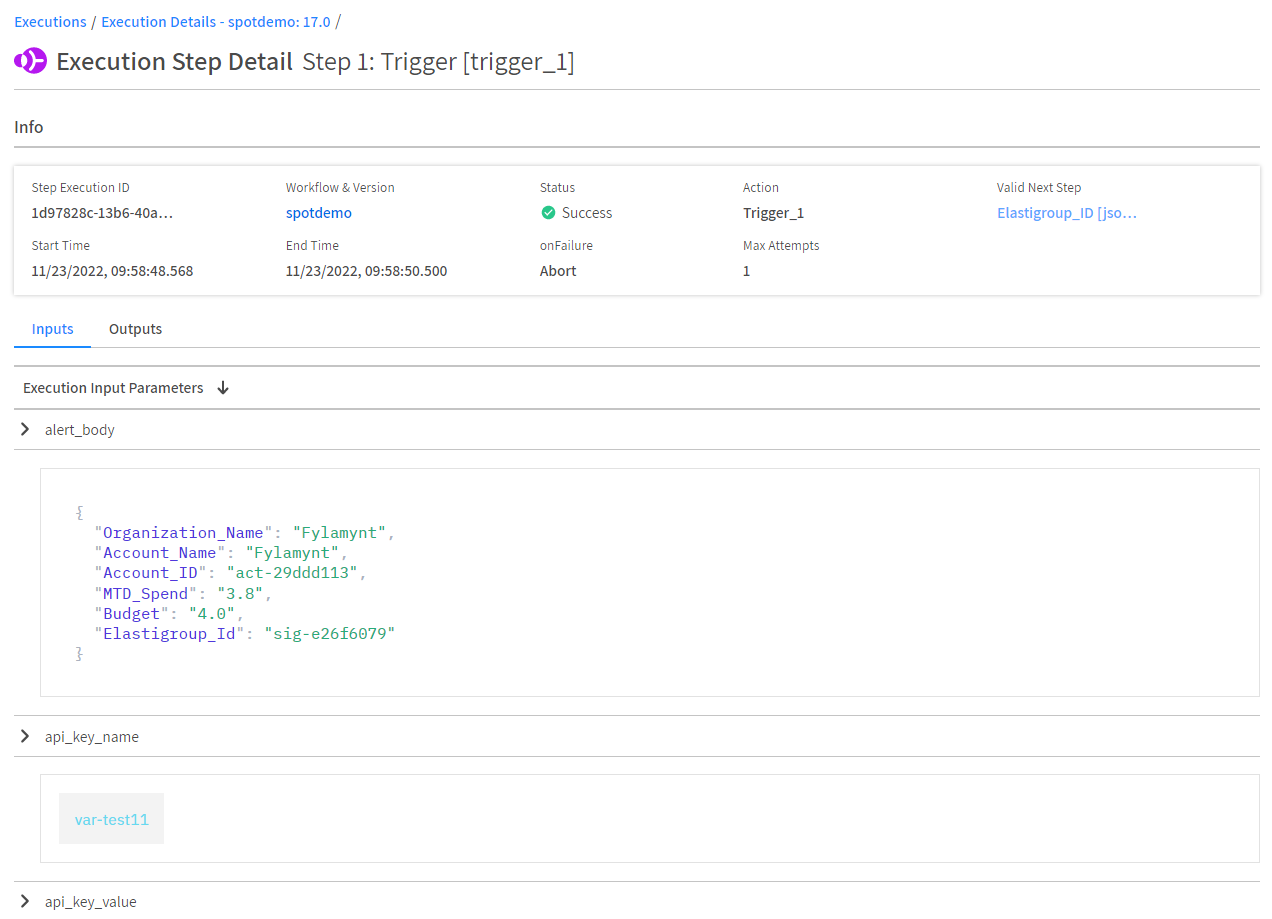Click the purple workflow logo icon
1272x919 pixels.
coord(30,62)
